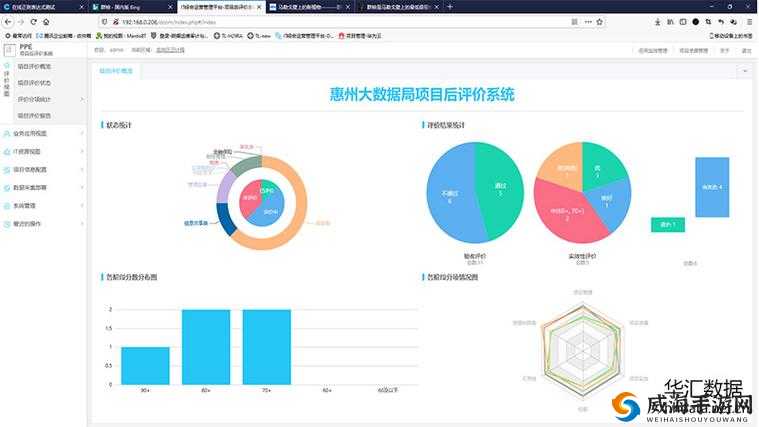Go back with the browser back arrow
The width and height of the screenshot is (759, 427).
[x=8, y=22]
